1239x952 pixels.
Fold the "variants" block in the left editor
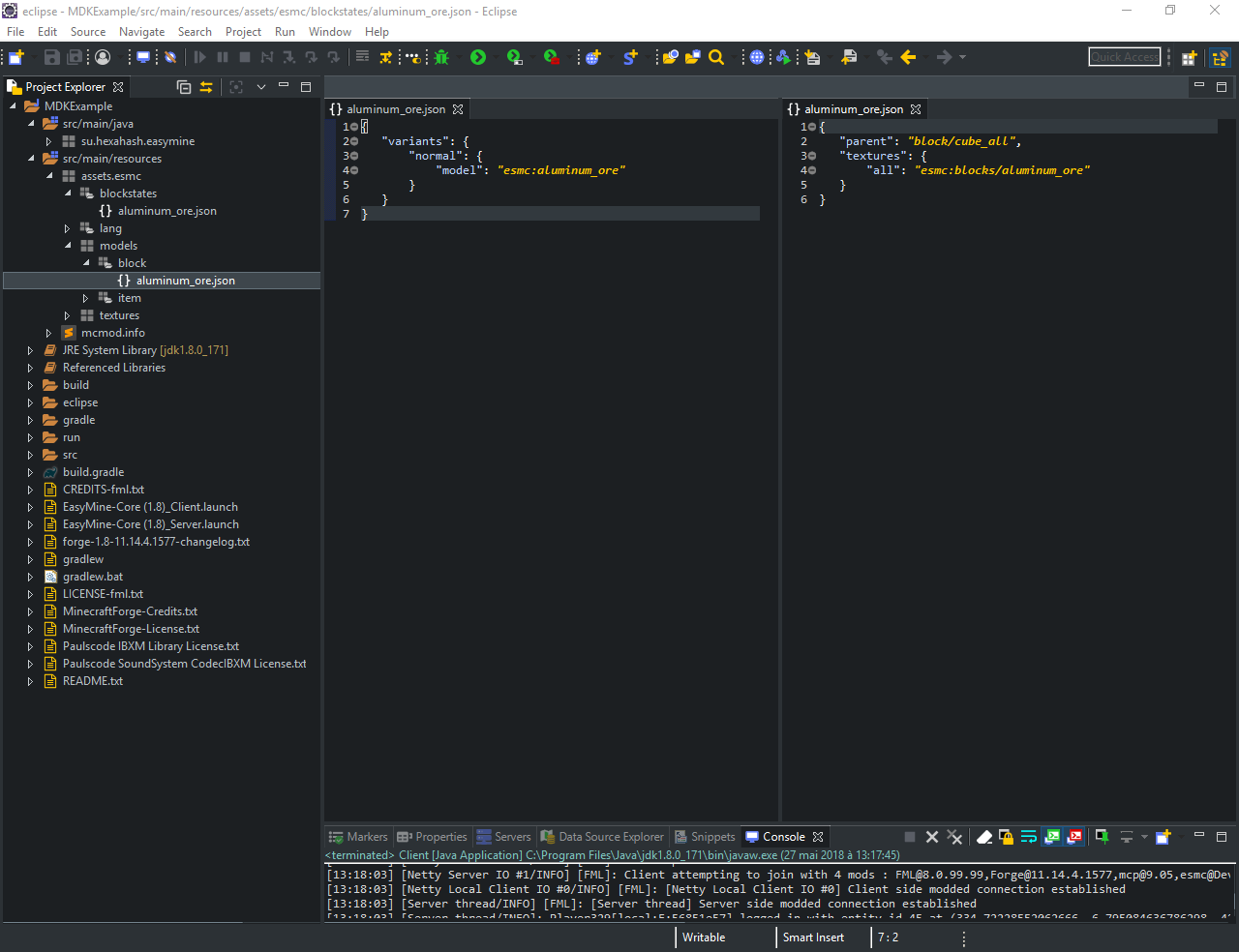354,141
